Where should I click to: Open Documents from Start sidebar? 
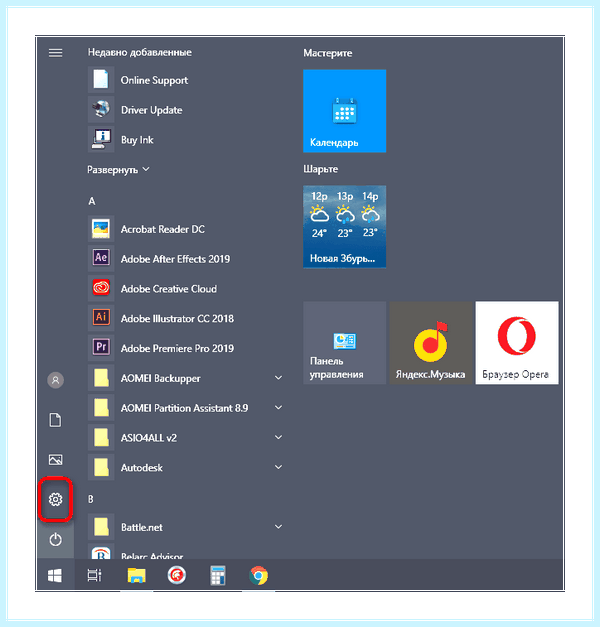(x=56, y=420)
